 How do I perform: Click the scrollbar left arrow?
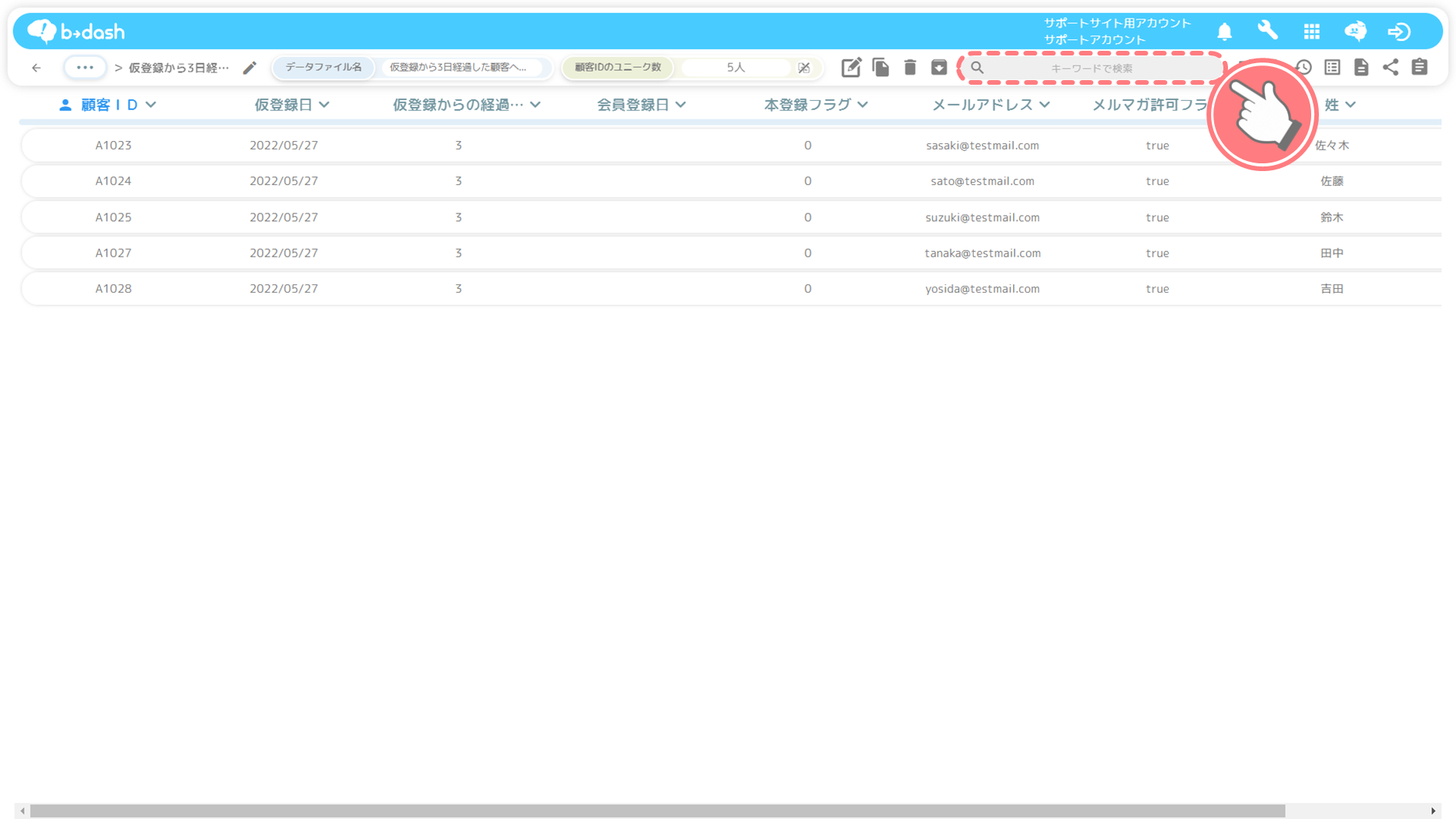pos(22,811)
